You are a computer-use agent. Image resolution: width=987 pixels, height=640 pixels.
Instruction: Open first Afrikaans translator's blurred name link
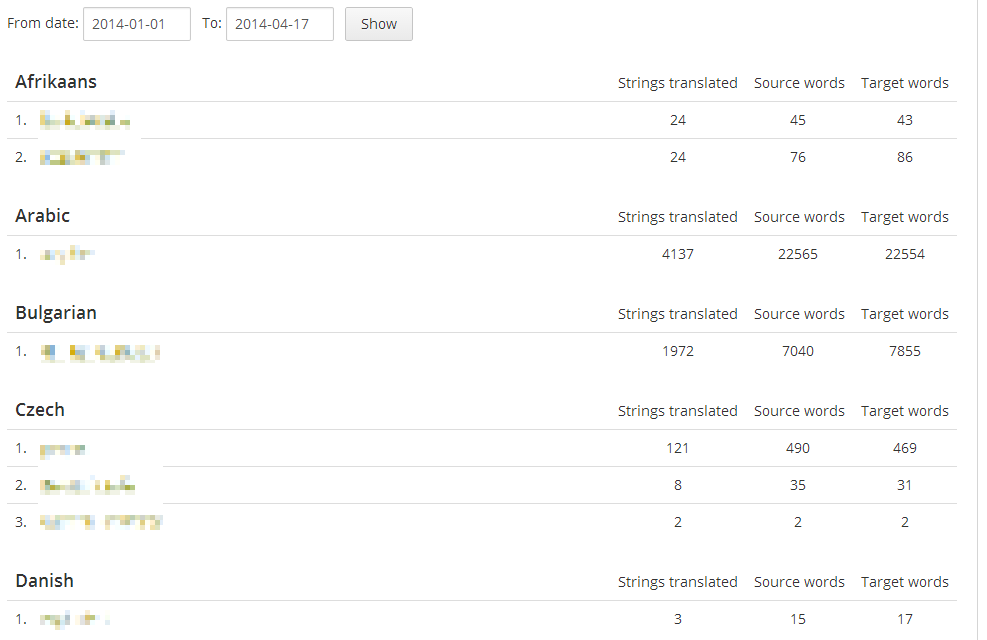(85, 120)
